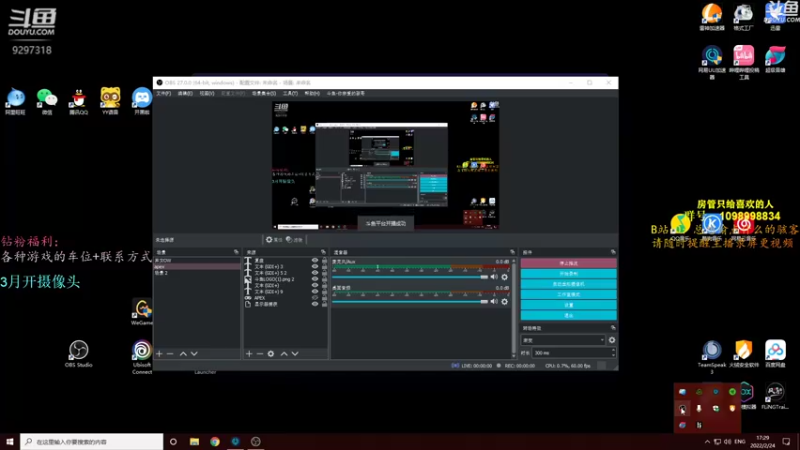800x450 pixels.
Task: Click the Properties gear in the source toolbar
Action: pyautogui.click(x=274, y=240)
